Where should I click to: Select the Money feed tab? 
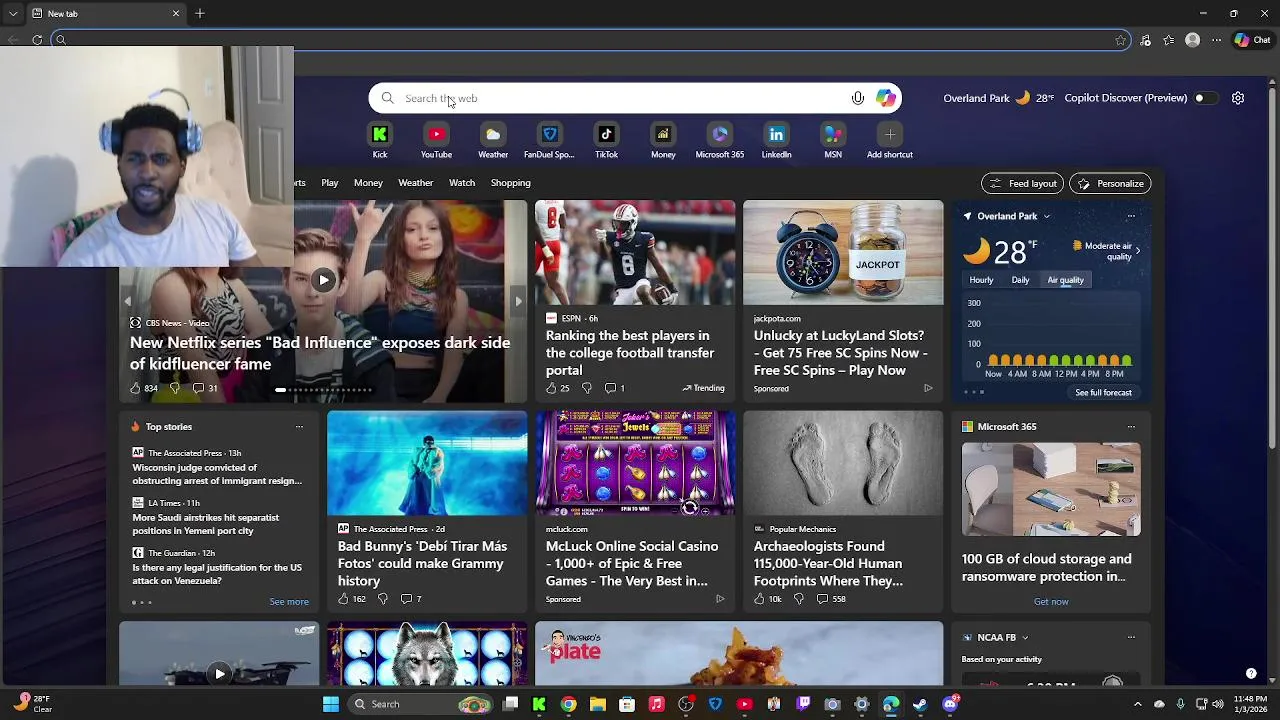coord(368,183)
